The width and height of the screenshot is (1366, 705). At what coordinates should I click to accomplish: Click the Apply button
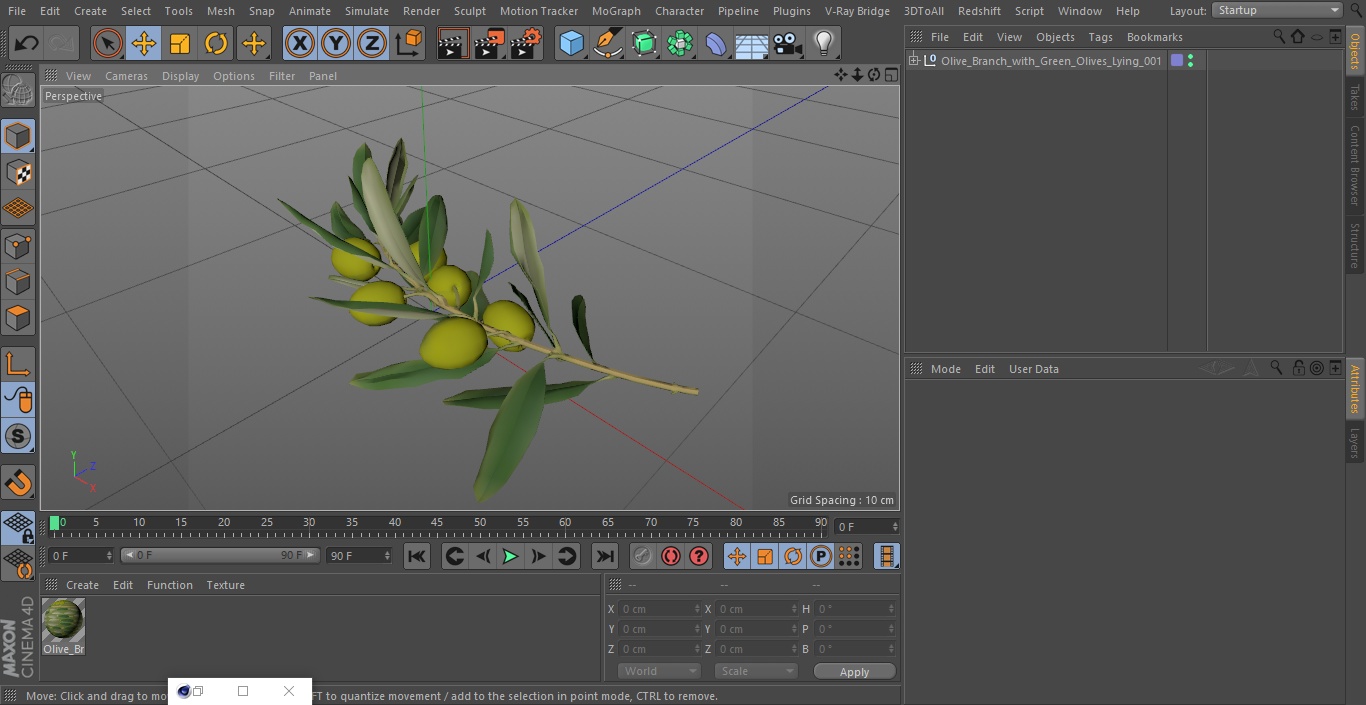pyautogui.click(x=854, y=671)
